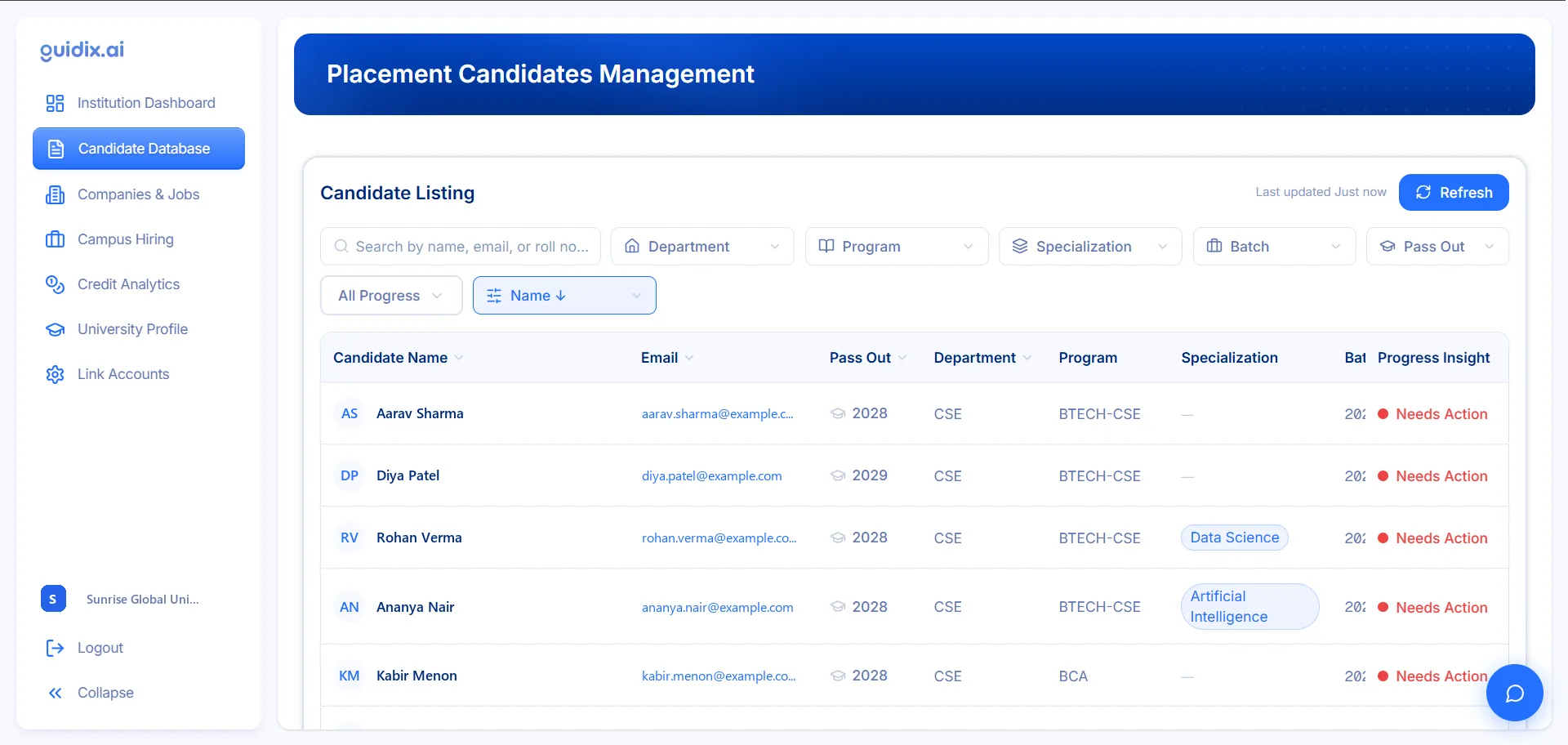Sort by the Pass Out column header
This screenshot has height=745, width=1568.
click(x=868, y=358)
